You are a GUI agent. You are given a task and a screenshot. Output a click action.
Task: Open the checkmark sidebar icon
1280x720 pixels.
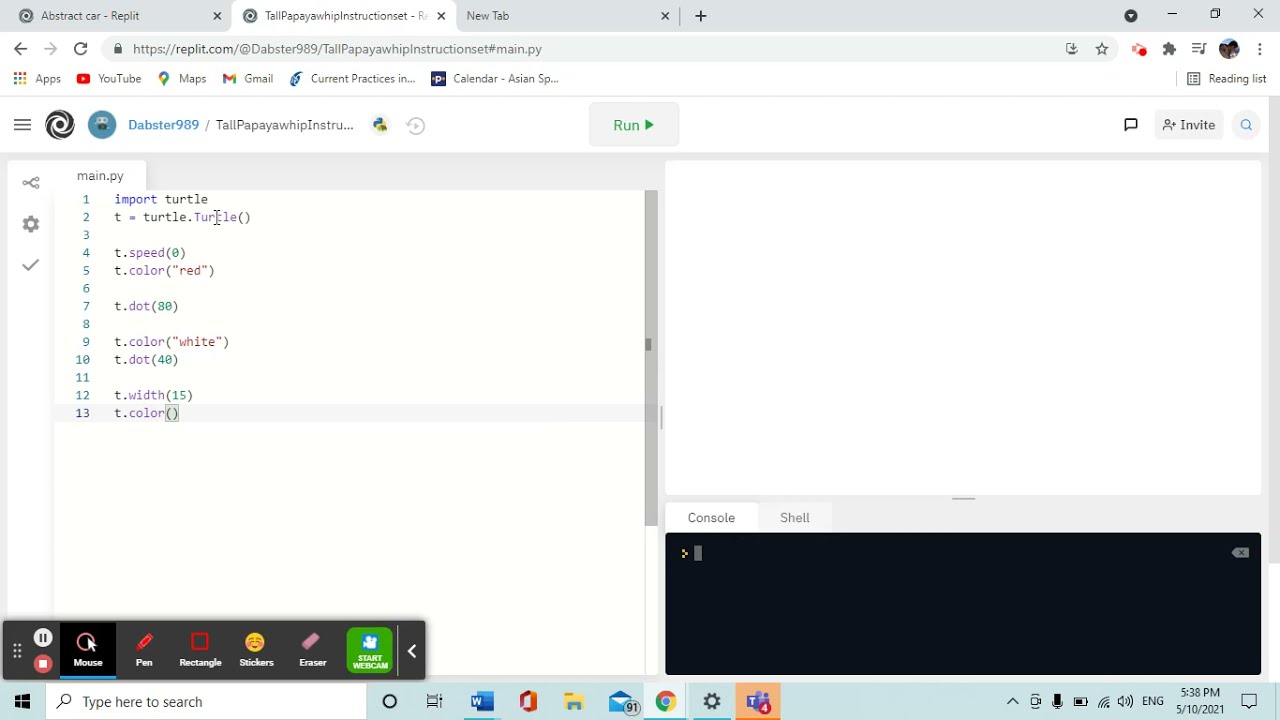(31, 265)
